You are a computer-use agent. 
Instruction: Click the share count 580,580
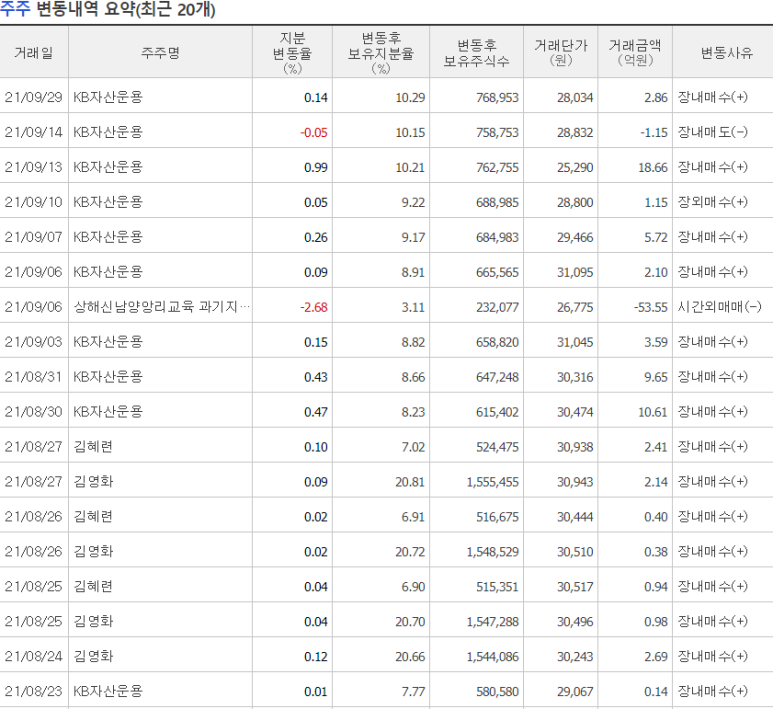(x=497, y=692)
